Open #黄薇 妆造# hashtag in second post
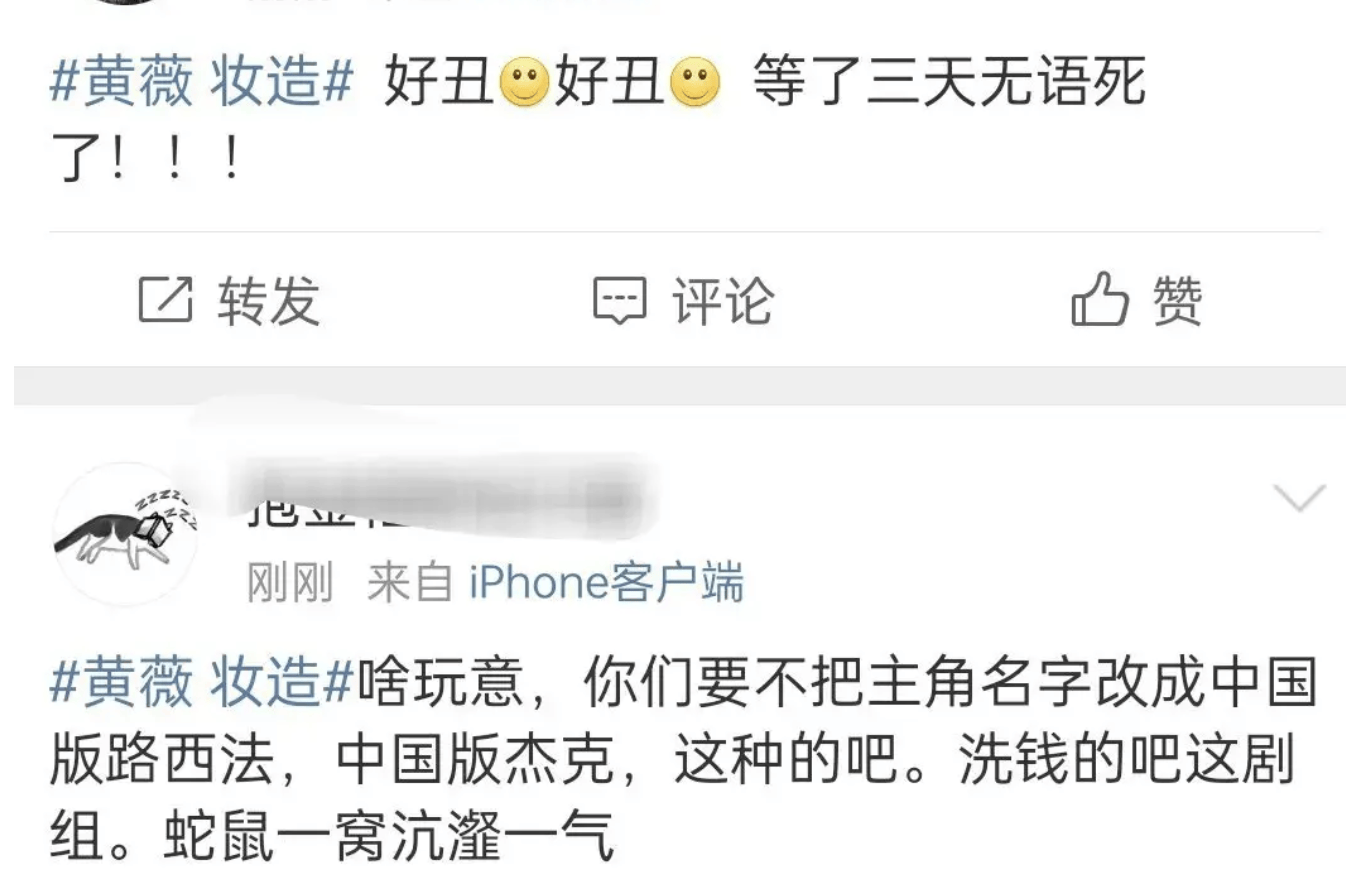The height and width of the screenshot is (894, 1346). 201,684
